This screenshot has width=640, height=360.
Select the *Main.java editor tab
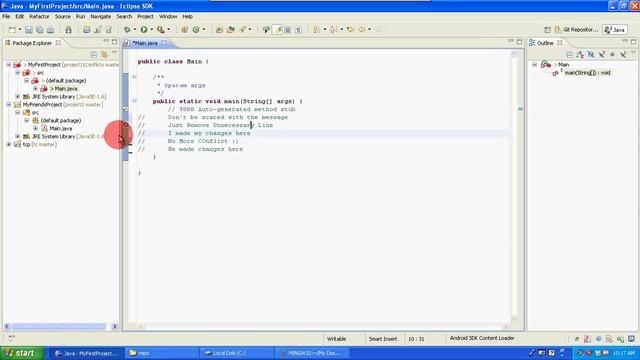point(145,43)
